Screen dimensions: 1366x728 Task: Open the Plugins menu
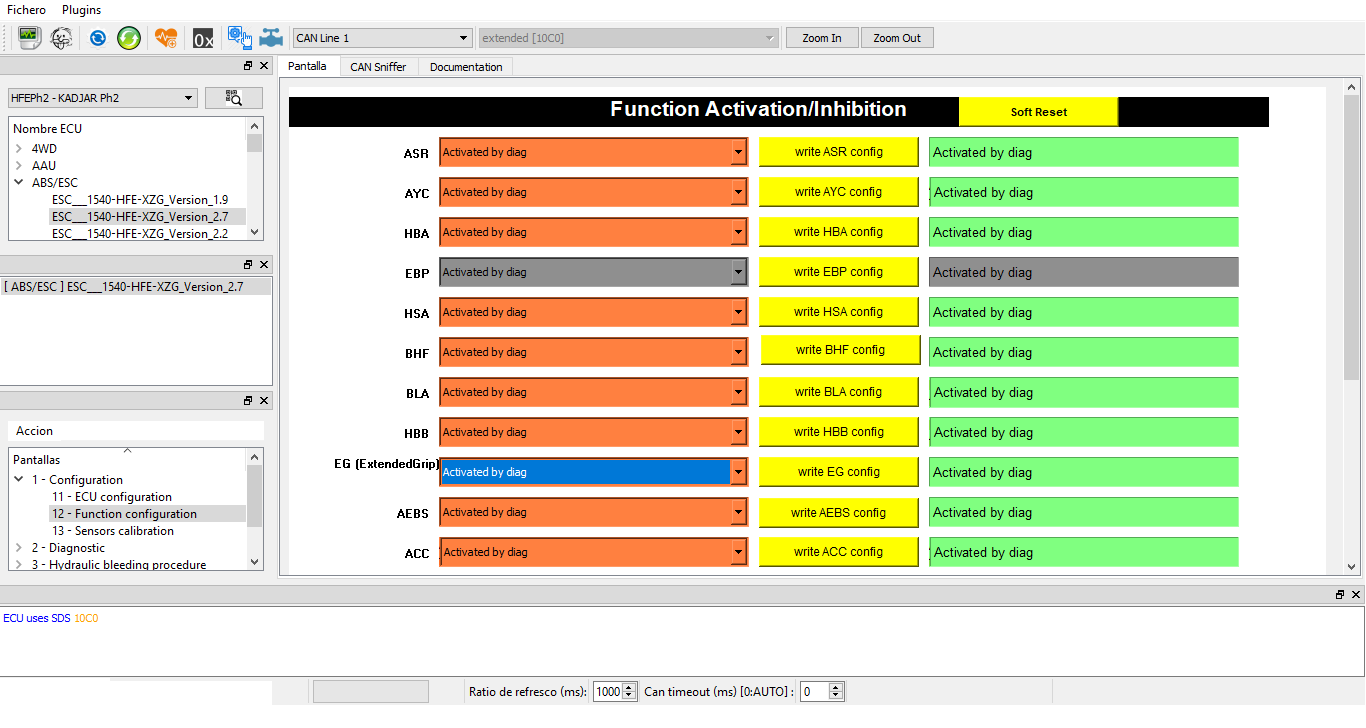coord(81,10)
